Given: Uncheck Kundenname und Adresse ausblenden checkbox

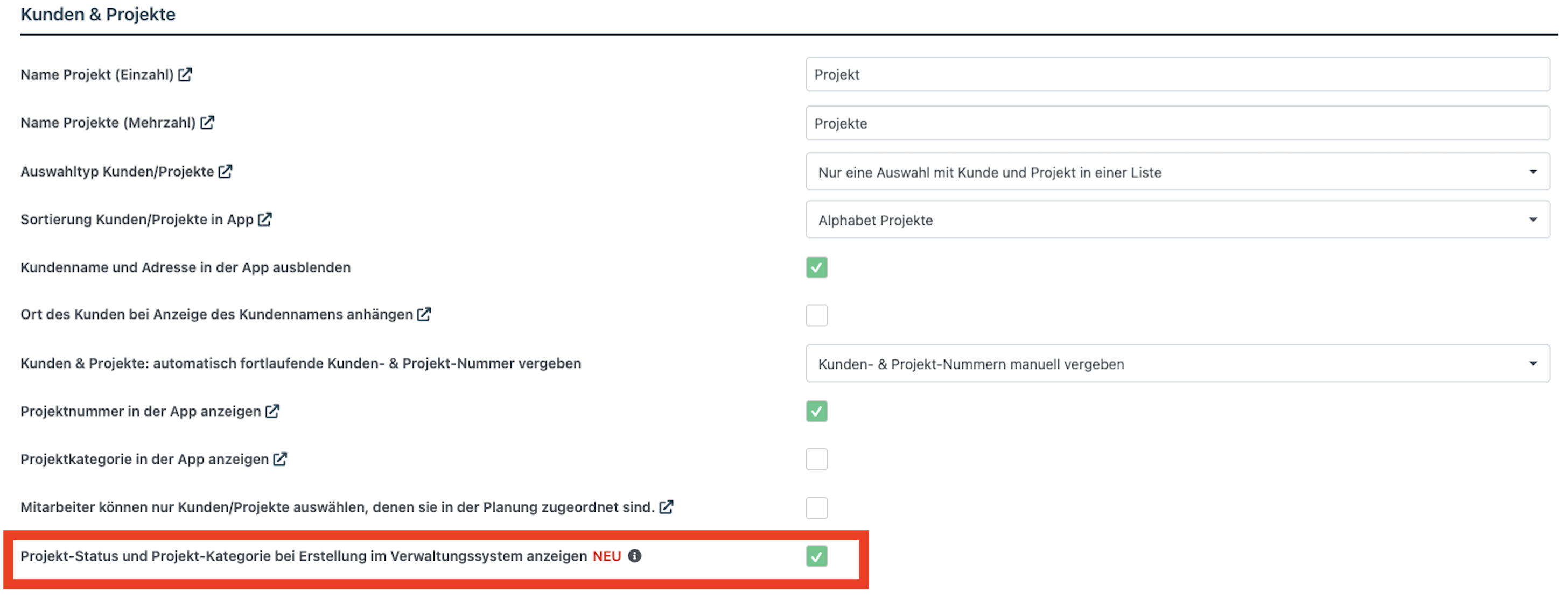Looking at the screenshot, I should [x=816, y=267].
